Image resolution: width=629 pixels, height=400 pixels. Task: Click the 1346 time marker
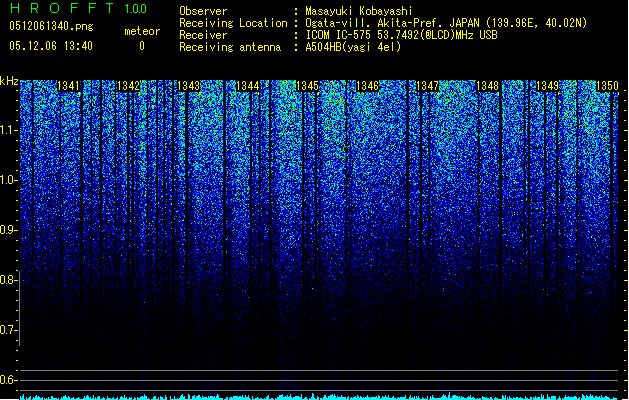pos(367,86)
